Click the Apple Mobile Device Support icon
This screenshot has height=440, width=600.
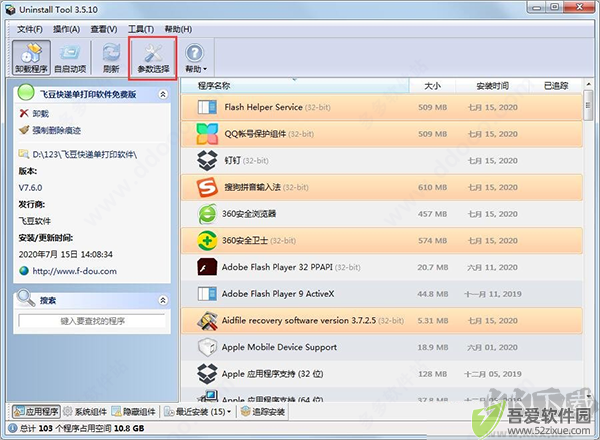point(207,347)
